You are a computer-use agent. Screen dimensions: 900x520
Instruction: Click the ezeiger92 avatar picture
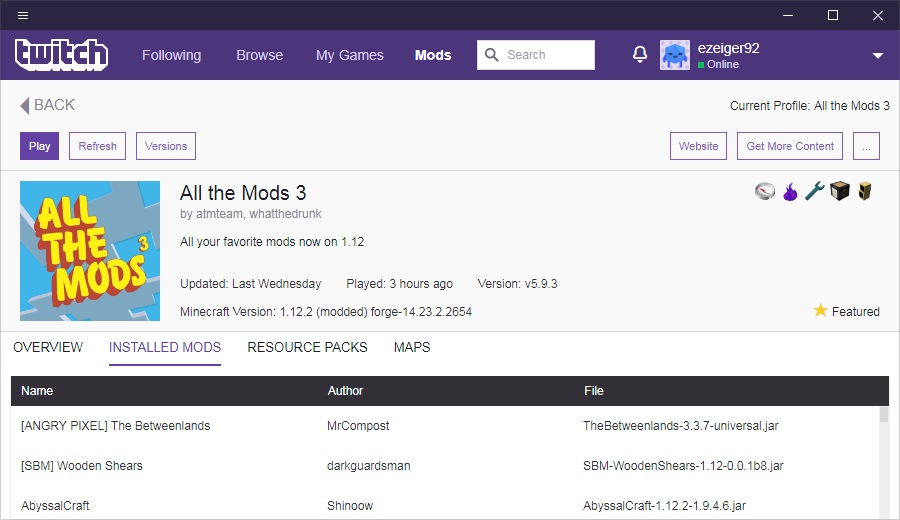pyautogui.click(x=675, y=55)
